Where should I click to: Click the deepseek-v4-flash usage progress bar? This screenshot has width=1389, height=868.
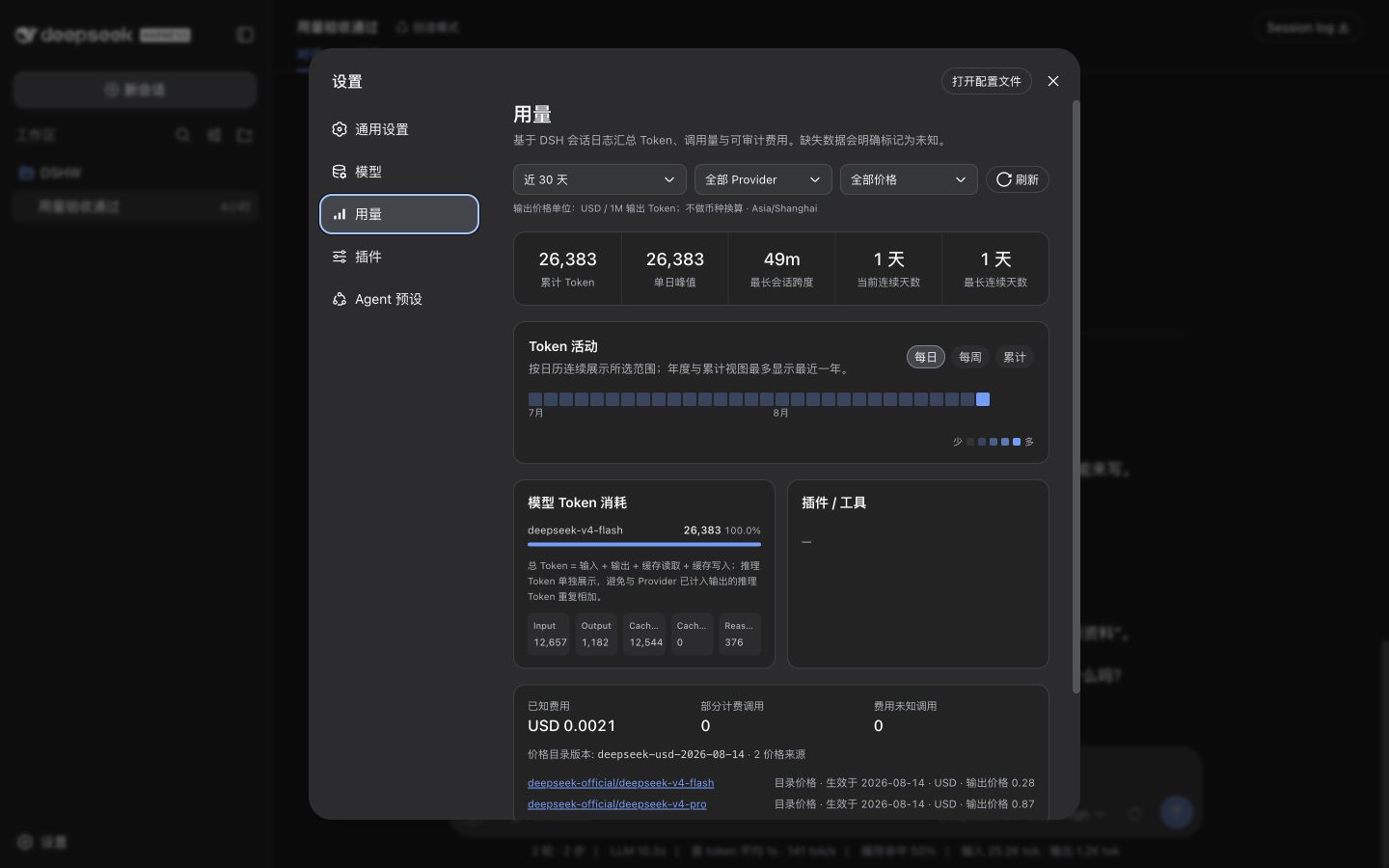(644, 544)
